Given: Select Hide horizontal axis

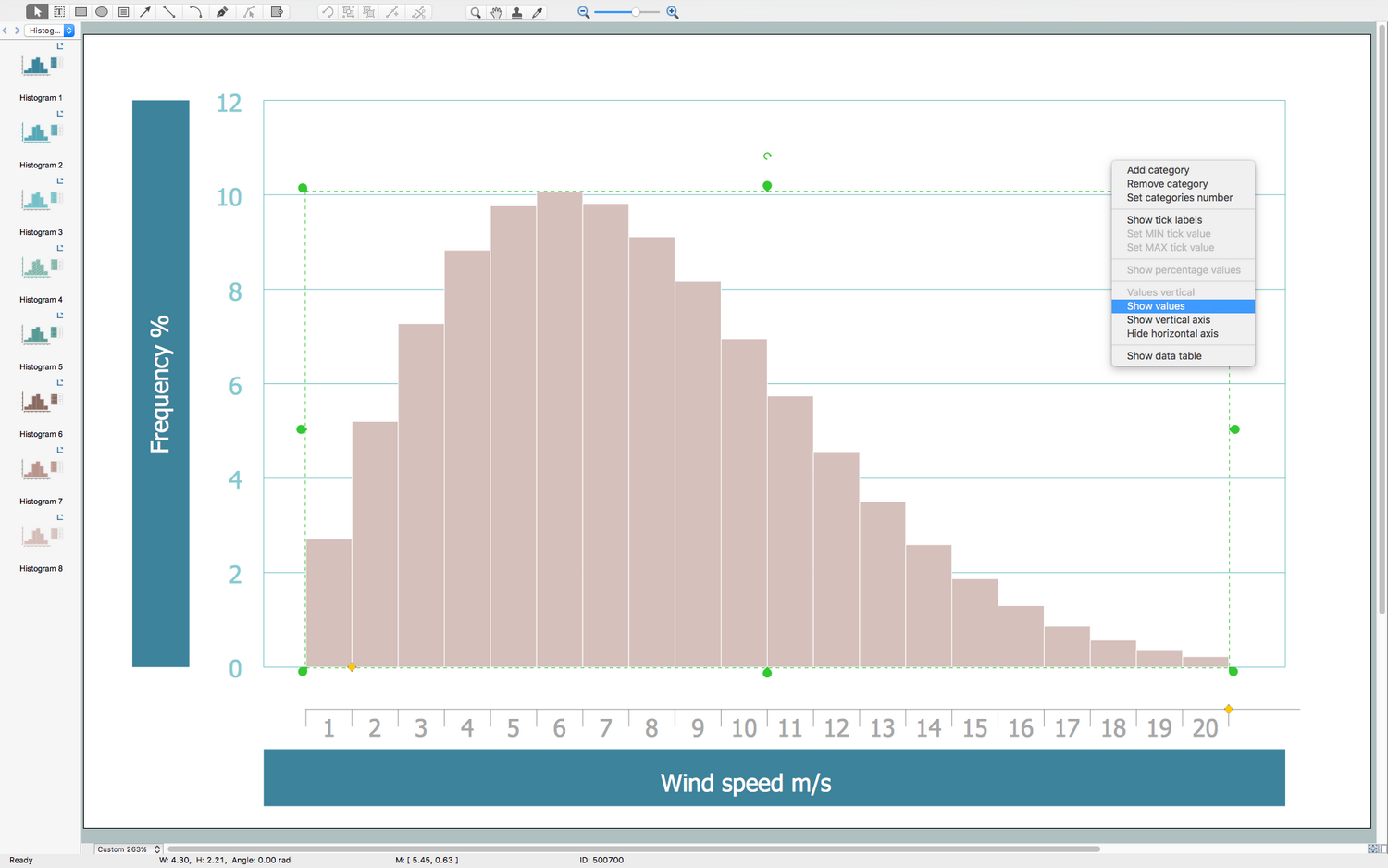Looking at the screenshot, I should [1171, 334].
